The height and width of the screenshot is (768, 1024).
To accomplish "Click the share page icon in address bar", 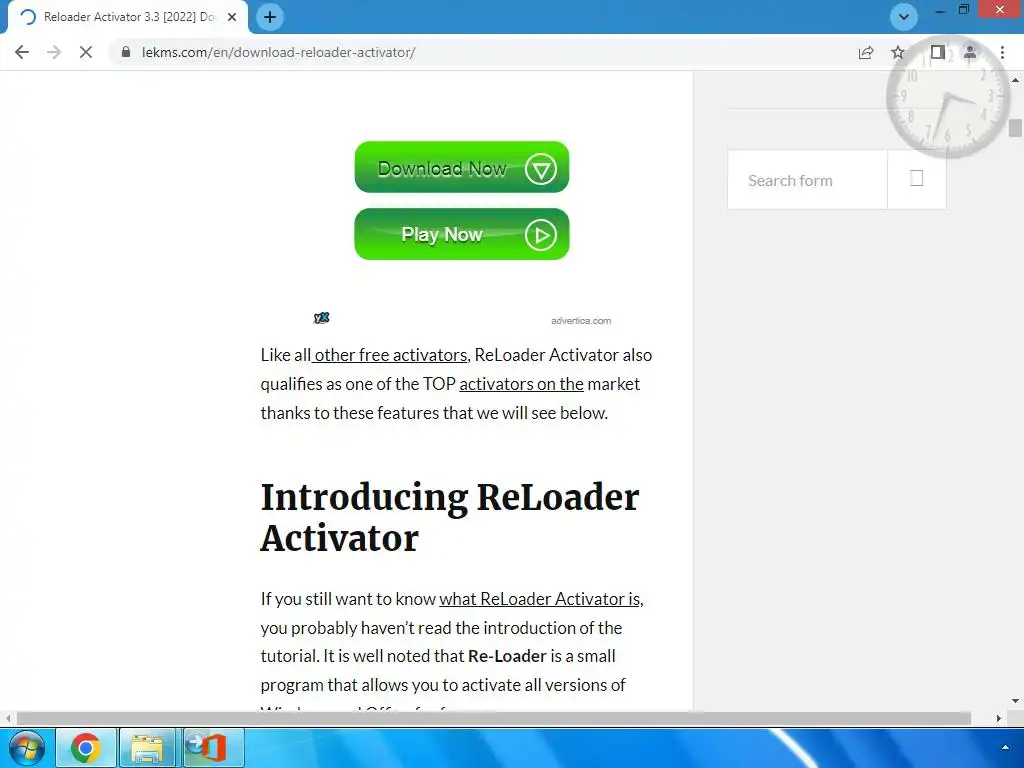I will (x=866, y=52).
